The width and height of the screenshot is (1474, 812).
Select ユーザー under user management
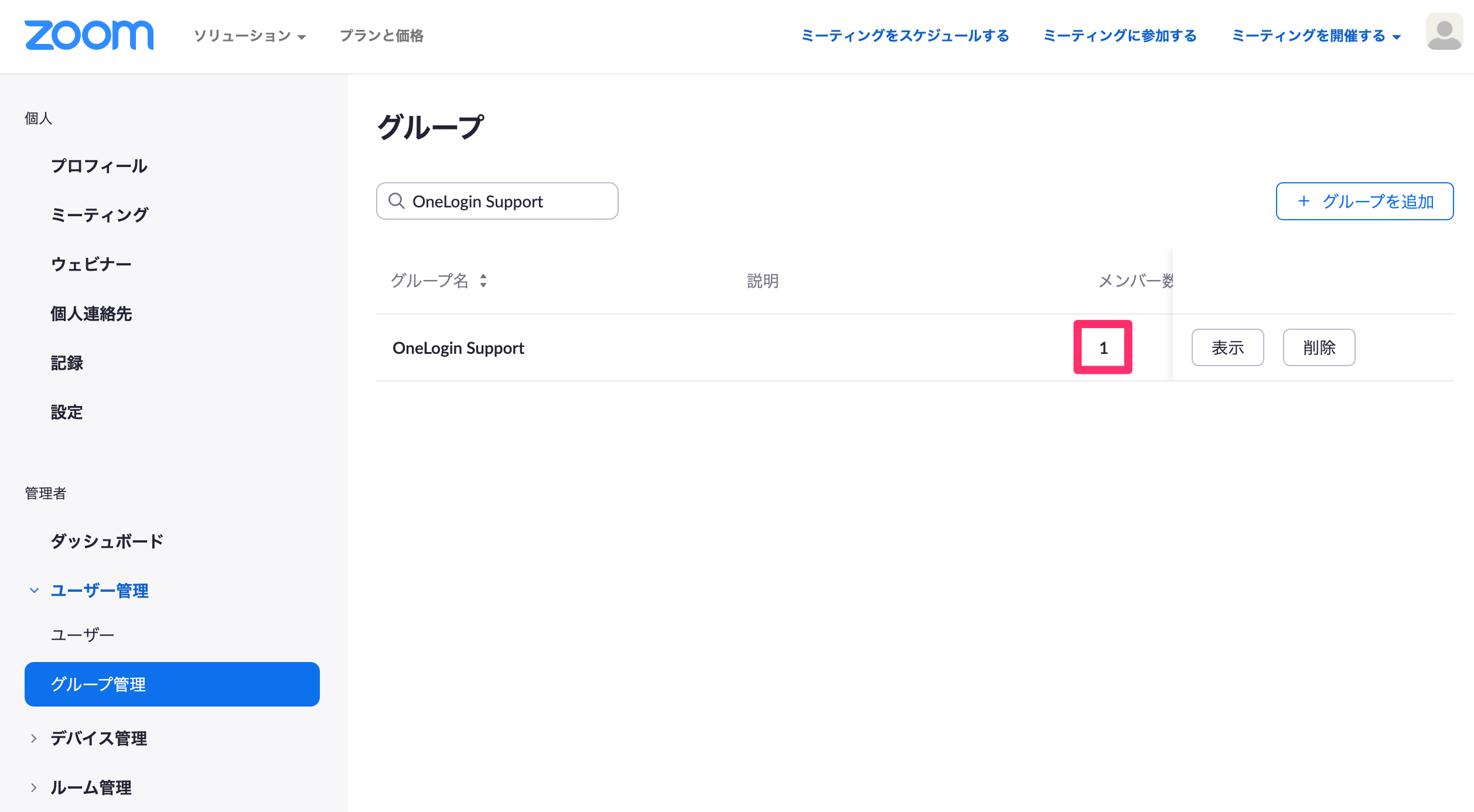[x=82, y=634]
